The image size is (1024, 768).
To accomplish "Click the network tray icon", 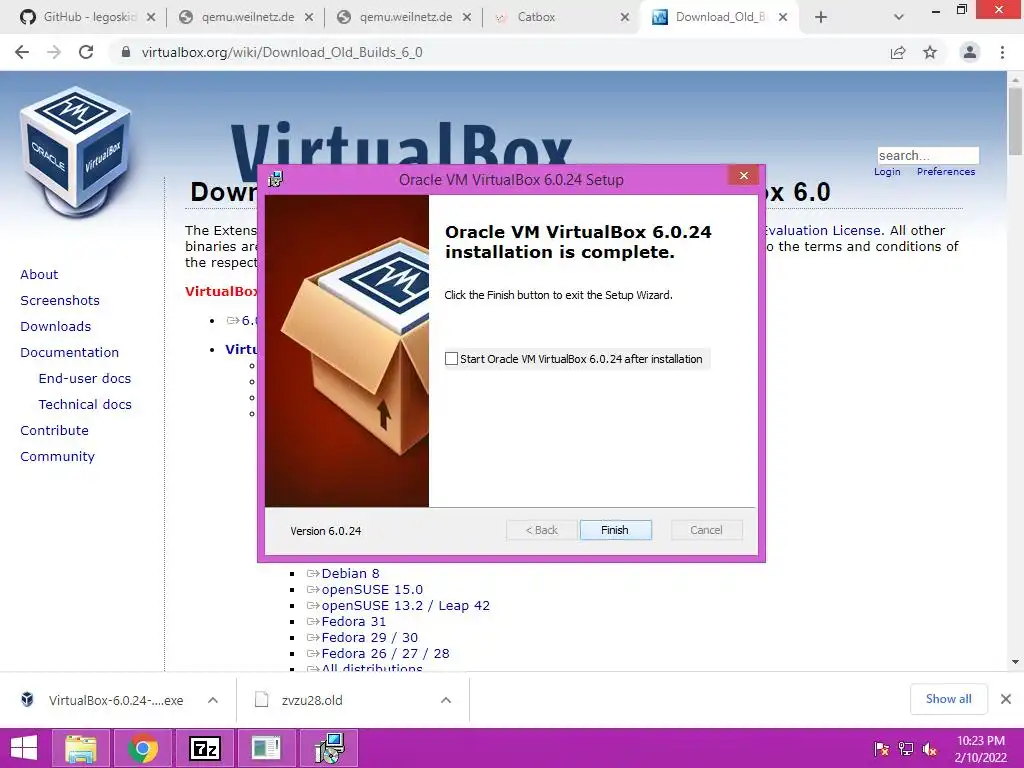I will [x=906, y=749].
